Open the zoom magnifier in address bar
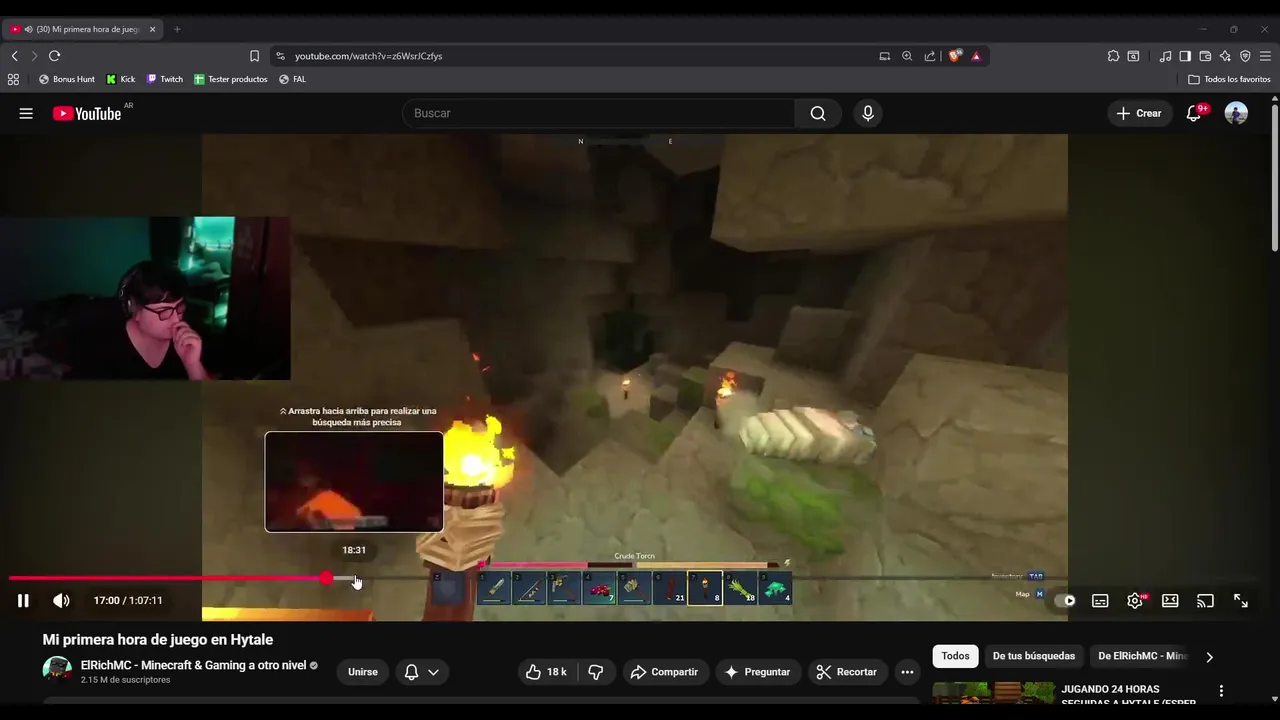Image resolution: width=1280 pixels, height=720 pixels. click(x=907, y=56)
